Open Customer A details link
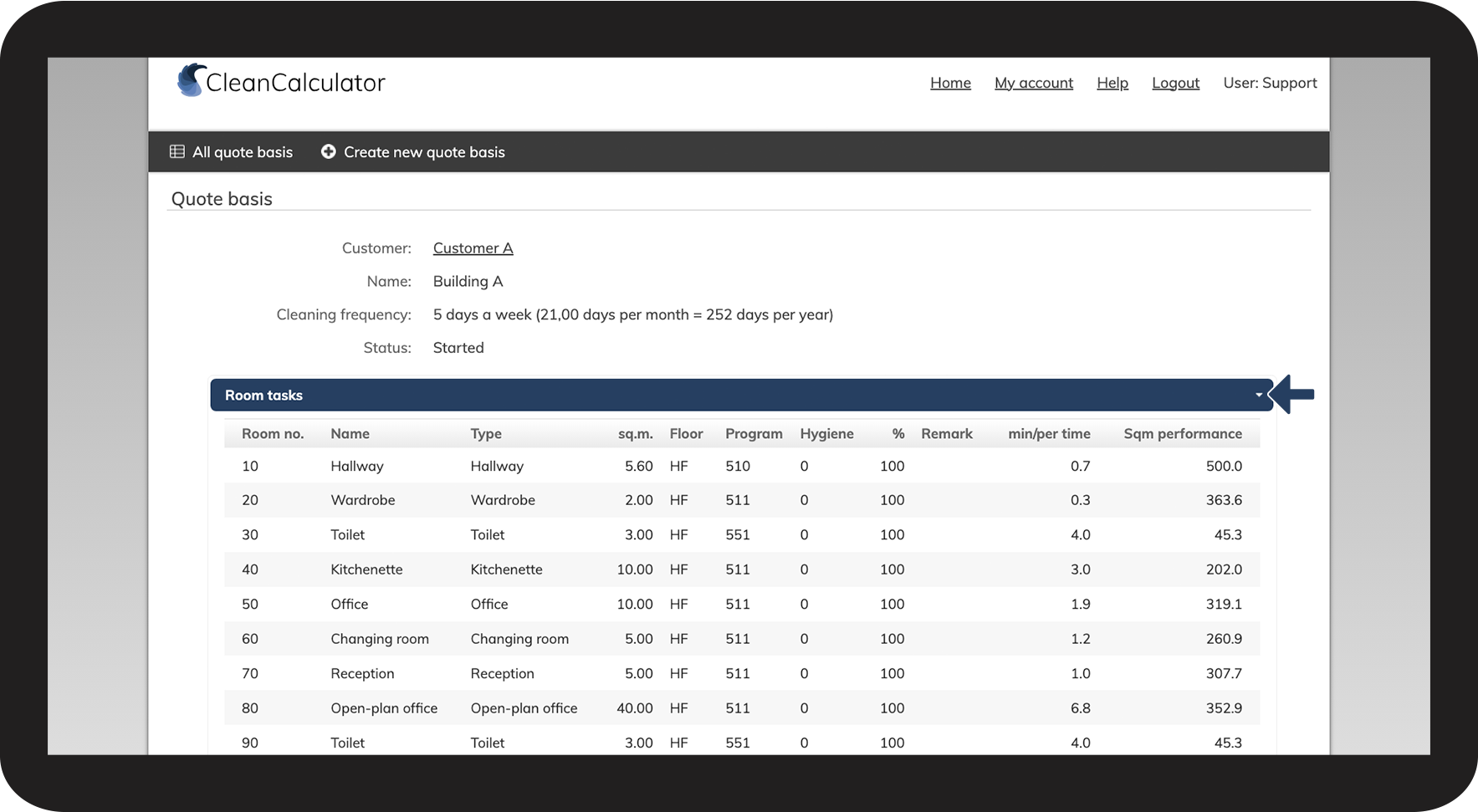This screenshot has width=1478, height=812. pos(473,248)
